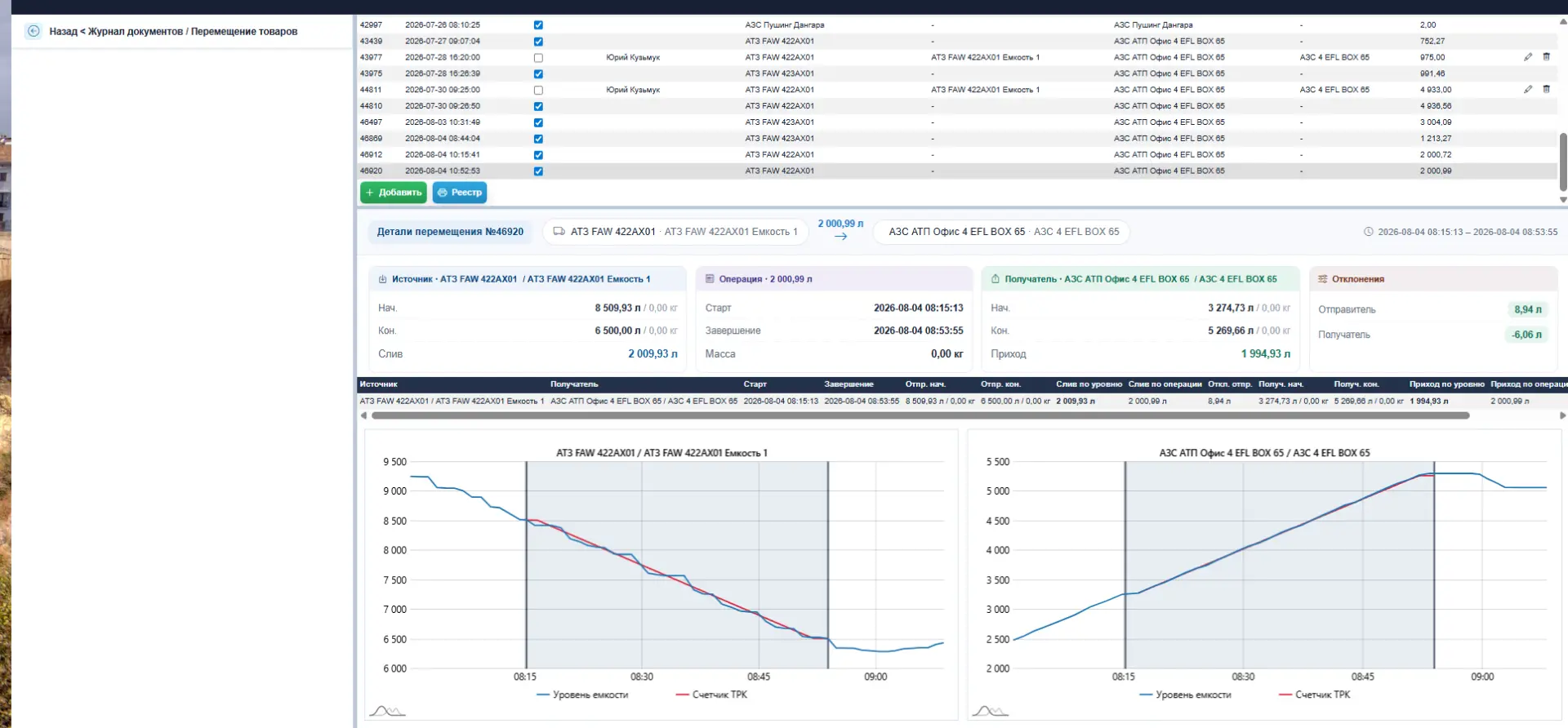Toggle Счетчик ТРК legend in АЗС АТП chart
Viewport: 1568px width, 728px height.
click(x=1314, y=695)
